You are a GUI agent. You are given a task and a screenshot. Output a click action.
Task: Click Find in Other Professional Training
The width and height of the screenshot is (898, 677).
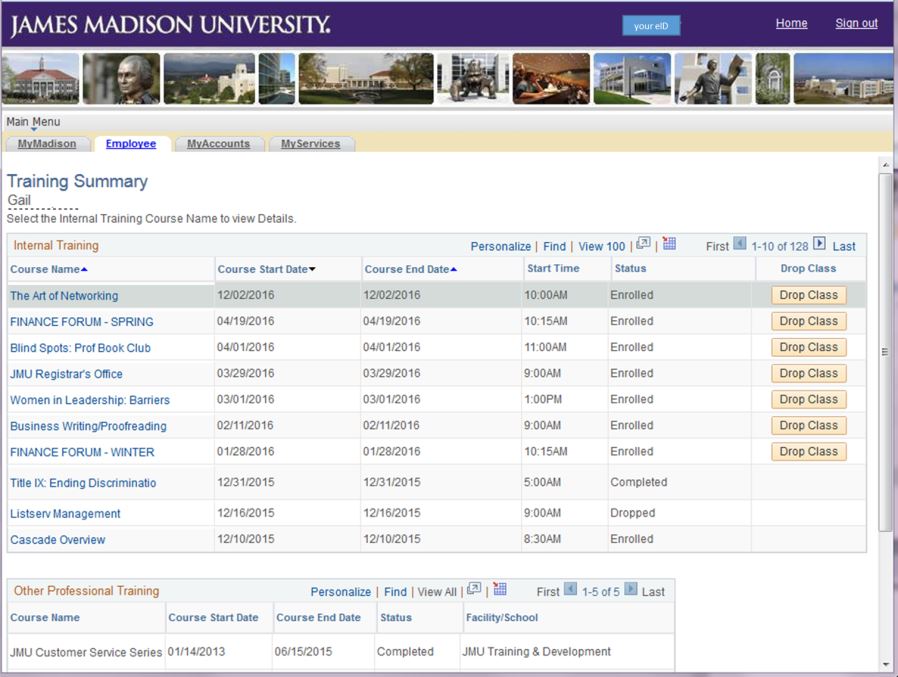click(395, 592)
